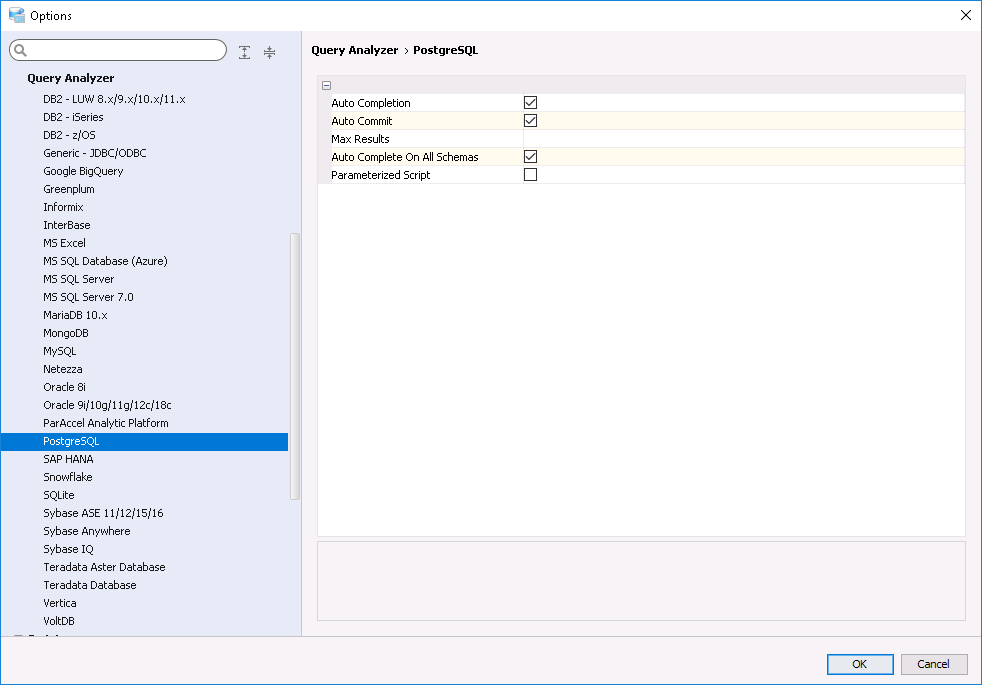This screenshot has height=685, width=982.
Task: Click the search magnifier icon
Action: point(21,51)
